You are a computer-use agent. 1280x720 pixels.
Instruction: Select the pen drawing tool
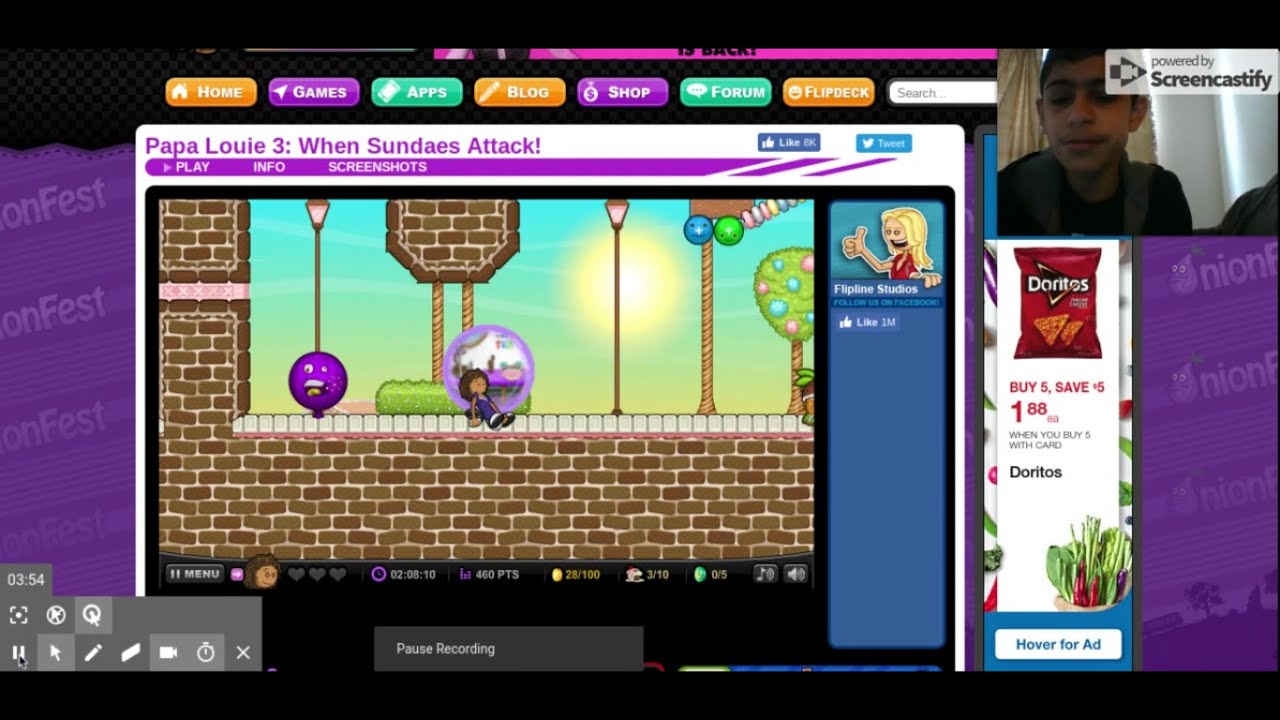(x=93, y=653)
